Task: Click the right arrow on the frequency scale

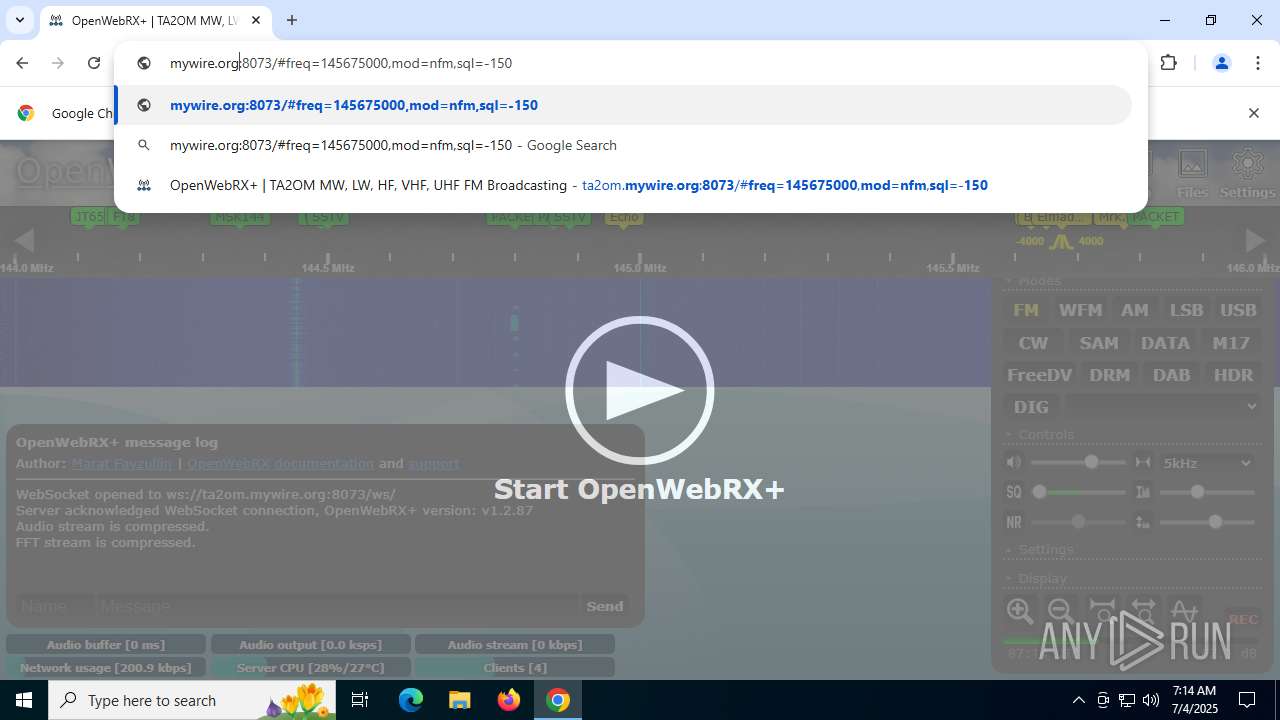Action: (x=1255, y=240)
